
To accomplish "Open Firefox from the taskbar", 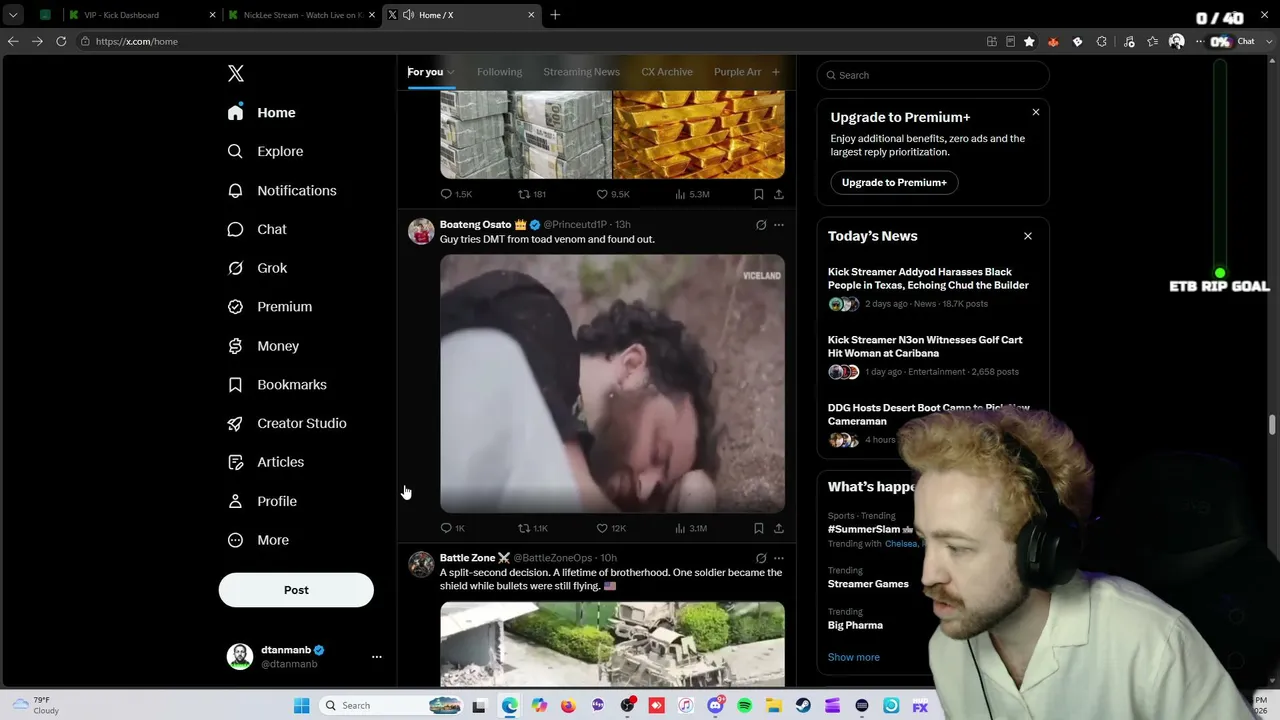I will pos(569,706).
